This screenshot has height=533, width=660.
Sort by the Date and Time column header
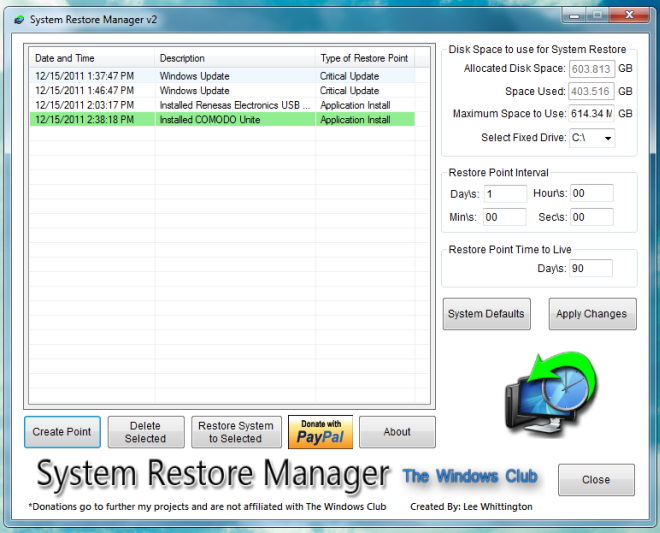tap(92, 58)
